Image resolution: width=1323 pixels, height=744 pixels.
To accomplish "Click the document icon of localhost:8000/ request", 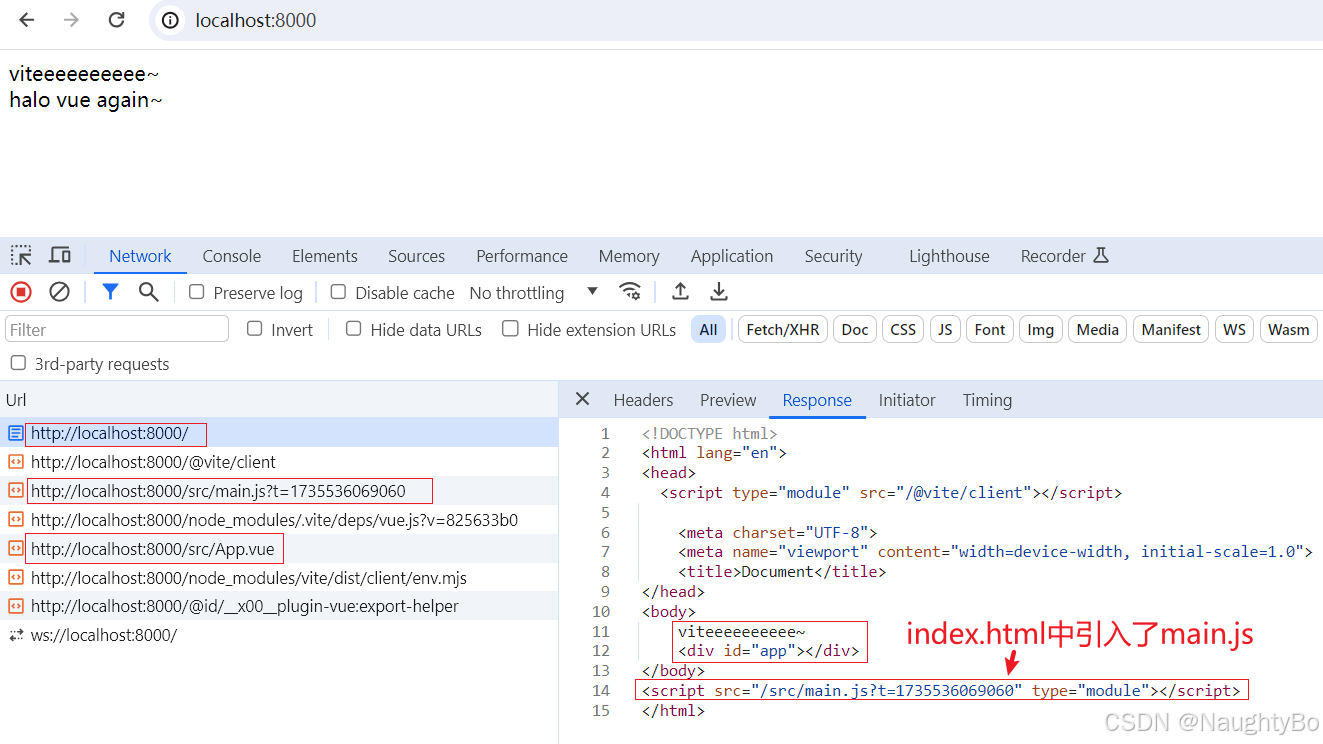I will 16,433.
